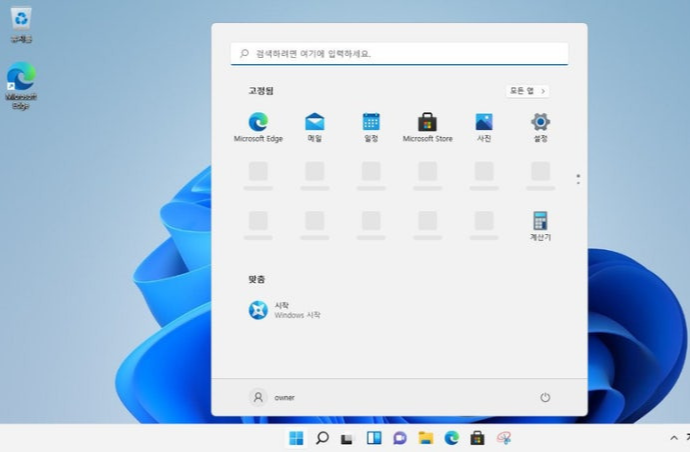The height and width of the screenshot is (452, 690).
Task: Select the Recycle Bin desktop icon
Action: click(x=21, y=25)
